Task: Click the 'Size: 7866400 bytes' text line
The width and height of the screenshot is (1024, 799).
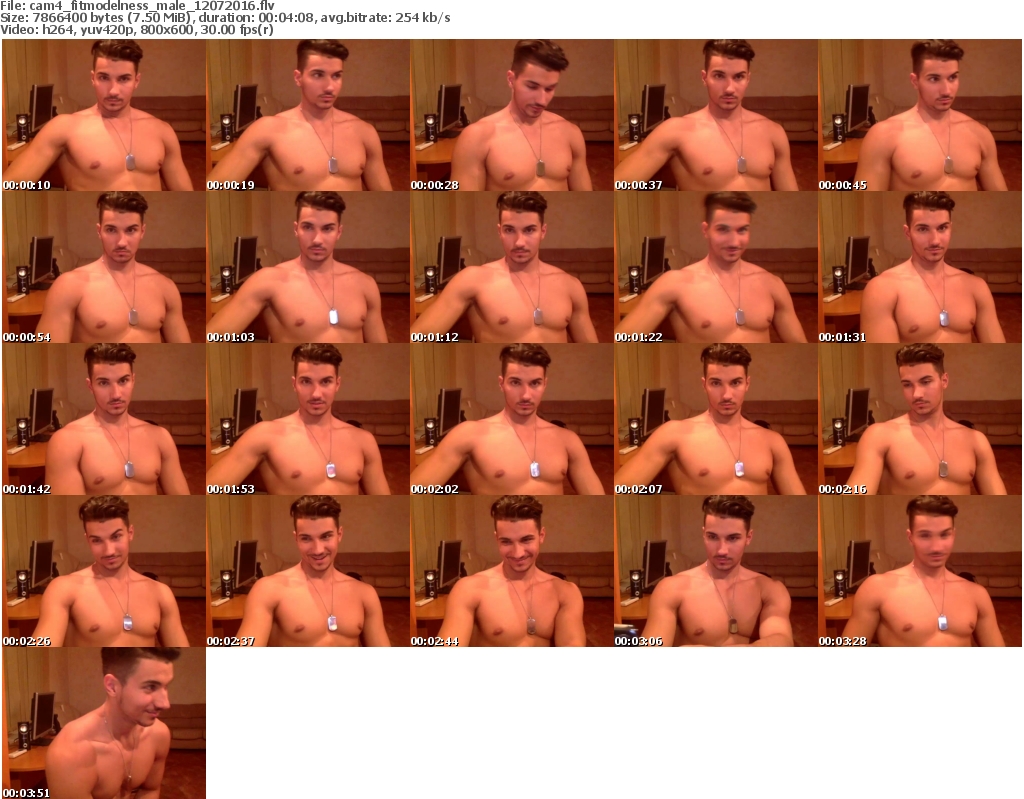Action: tap(225, 18)
